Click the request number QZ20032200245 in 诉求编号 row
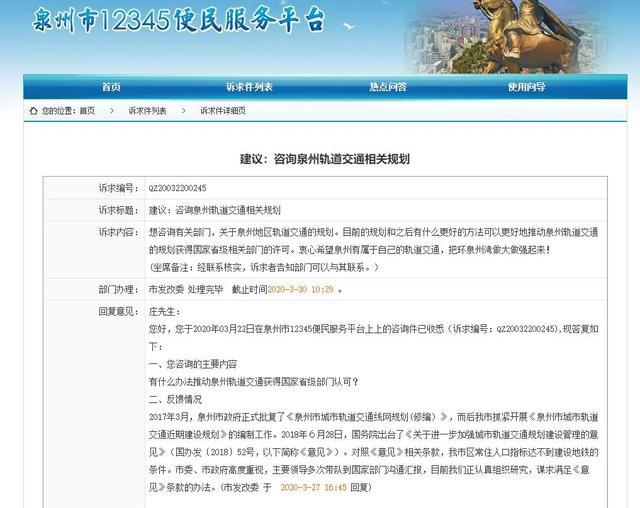640x508 pixels. [178, 188]
